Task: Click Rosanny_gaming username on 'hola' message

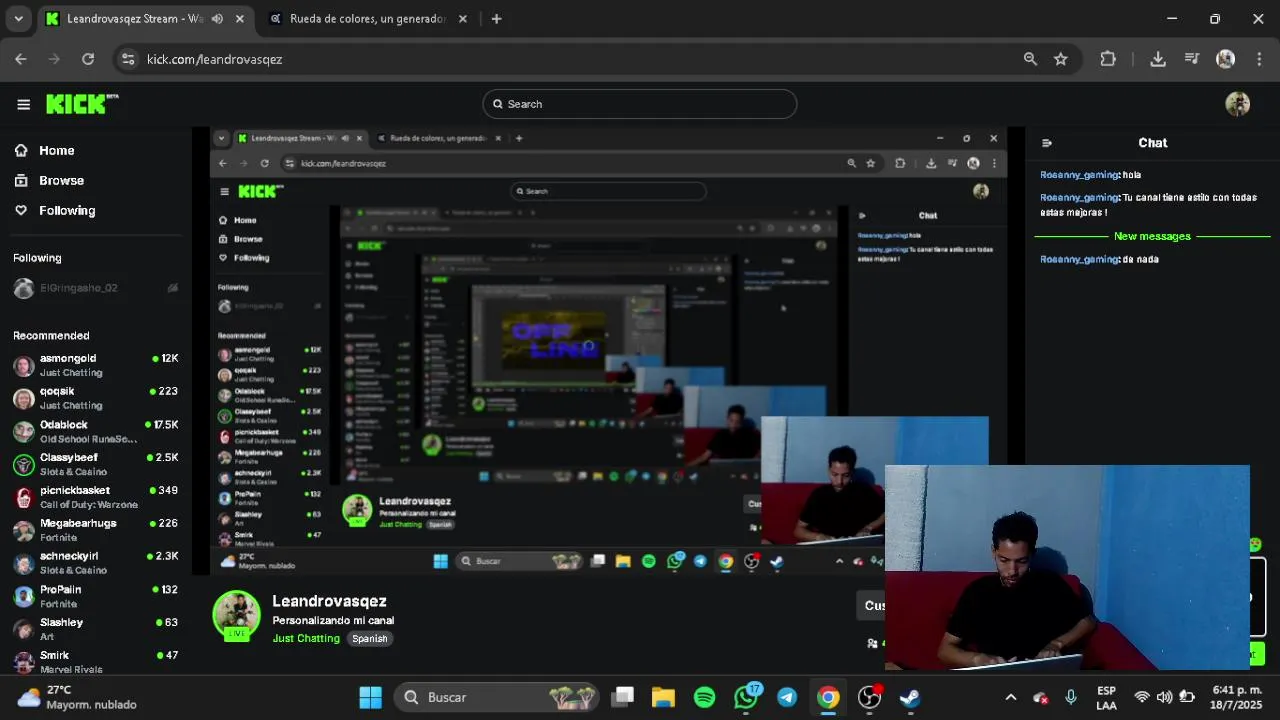Action: (x=1079, y=175)
